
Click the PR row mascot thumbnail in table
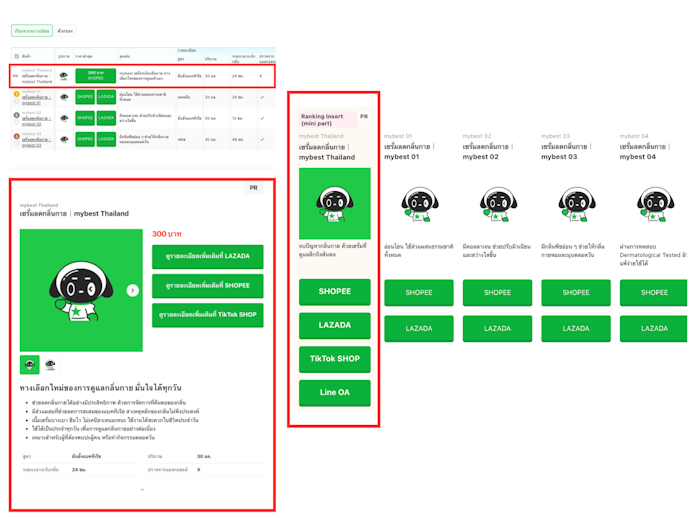click(x=64, y=76)
